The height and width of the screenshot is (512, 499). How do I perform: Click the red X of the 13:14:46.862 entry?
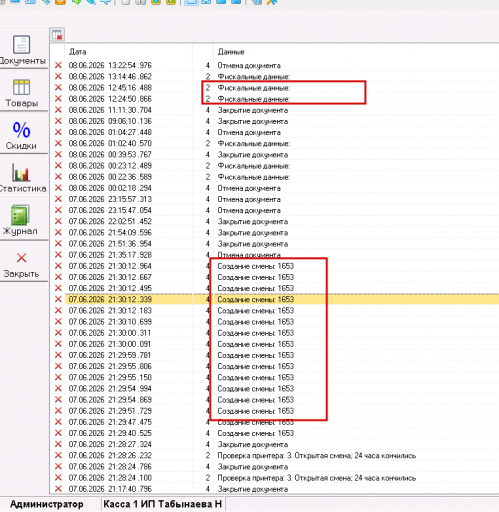coord(58,76)
